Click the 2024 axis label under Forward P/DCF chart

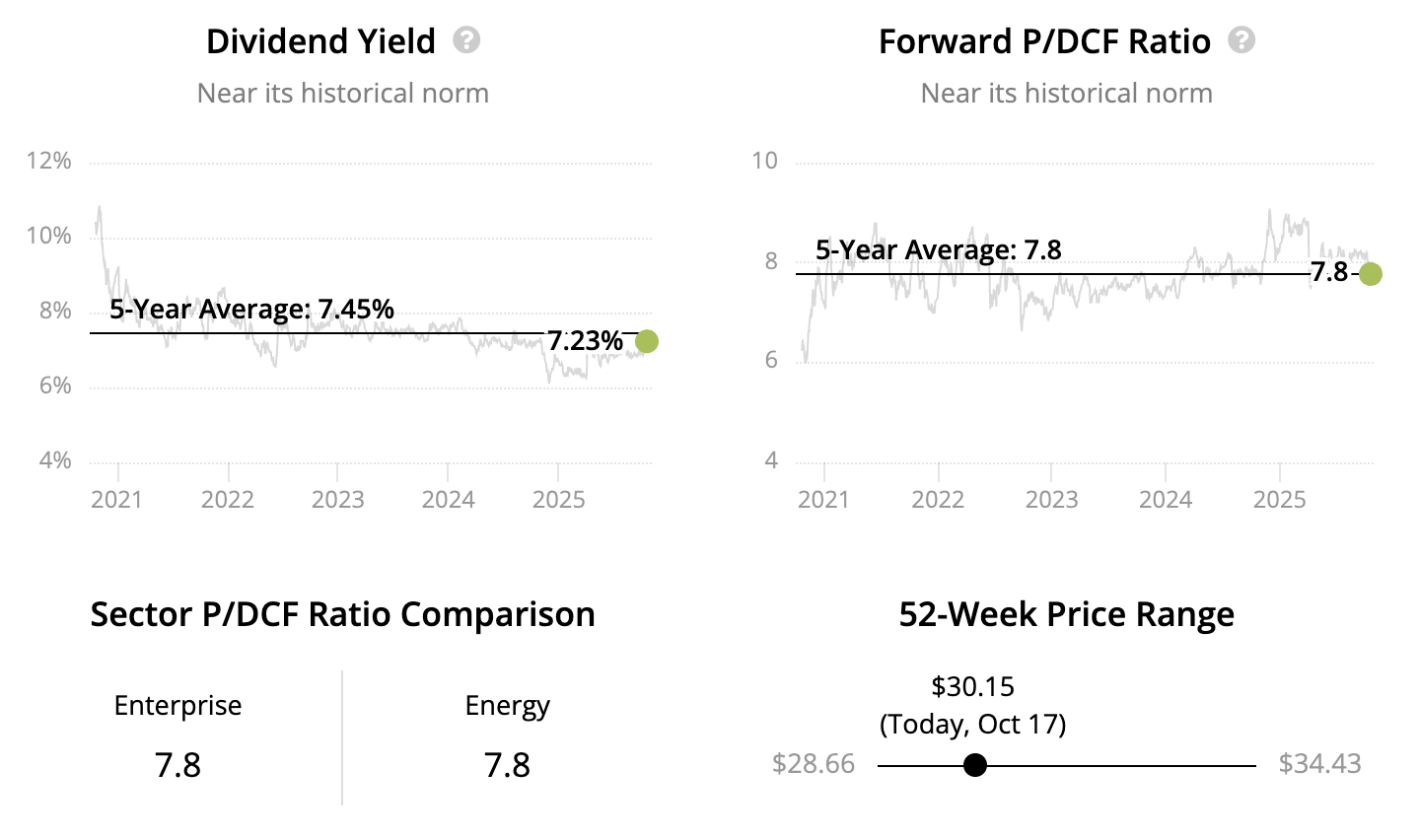(1166, 499)
